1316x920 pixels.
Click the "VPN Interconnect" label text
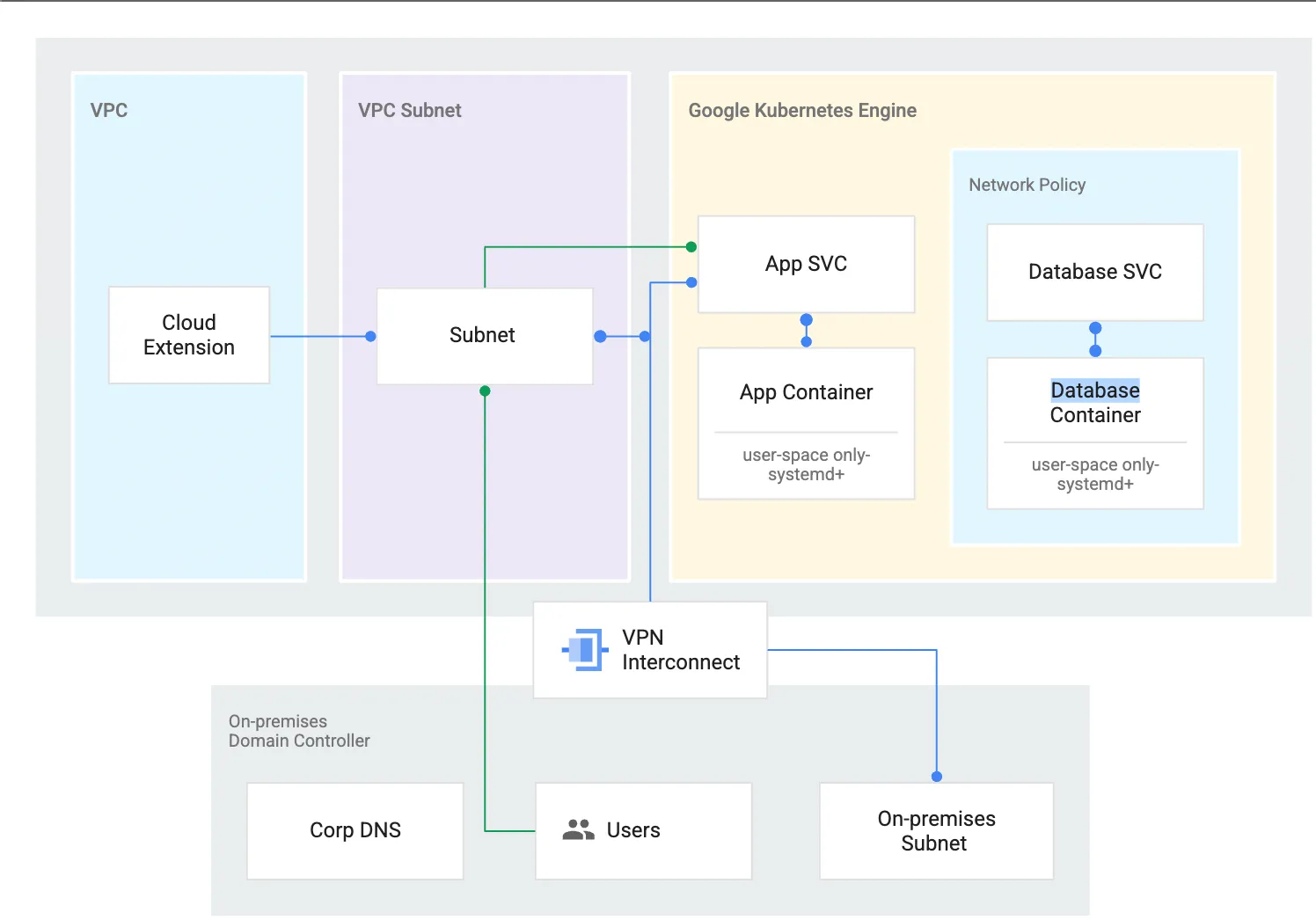681,650
